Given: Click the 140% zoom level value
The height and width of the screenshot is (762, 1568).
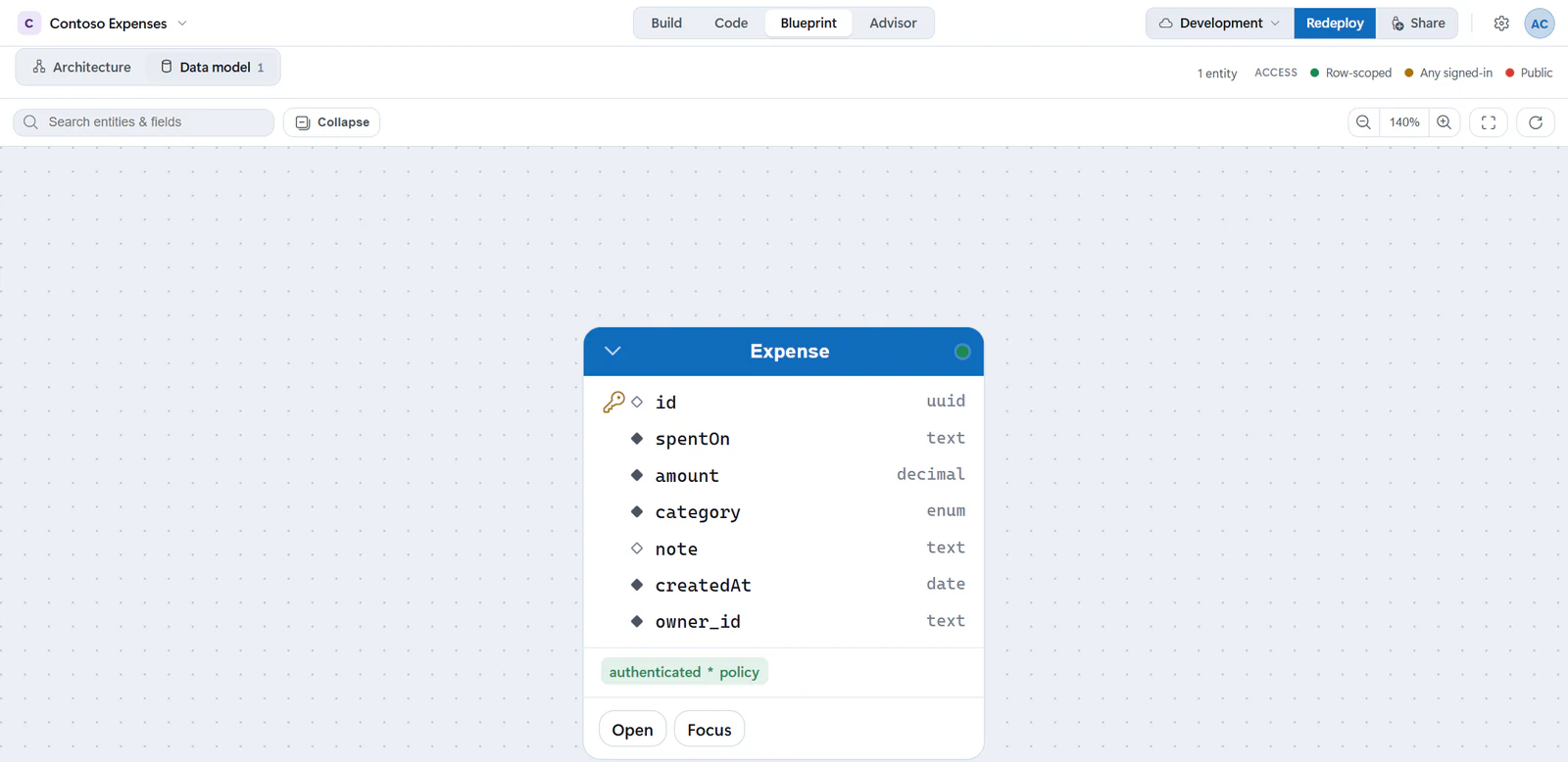Looking at the screenshot, I should [1404, 122].
